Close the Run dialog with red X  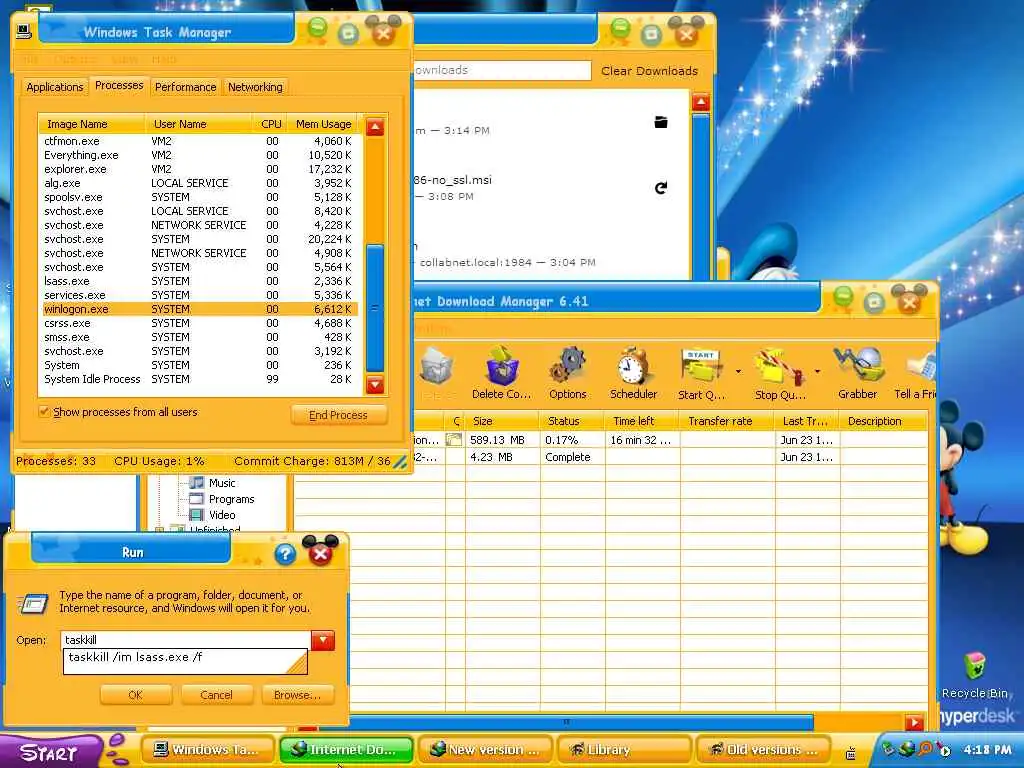[x=320, y=552]
